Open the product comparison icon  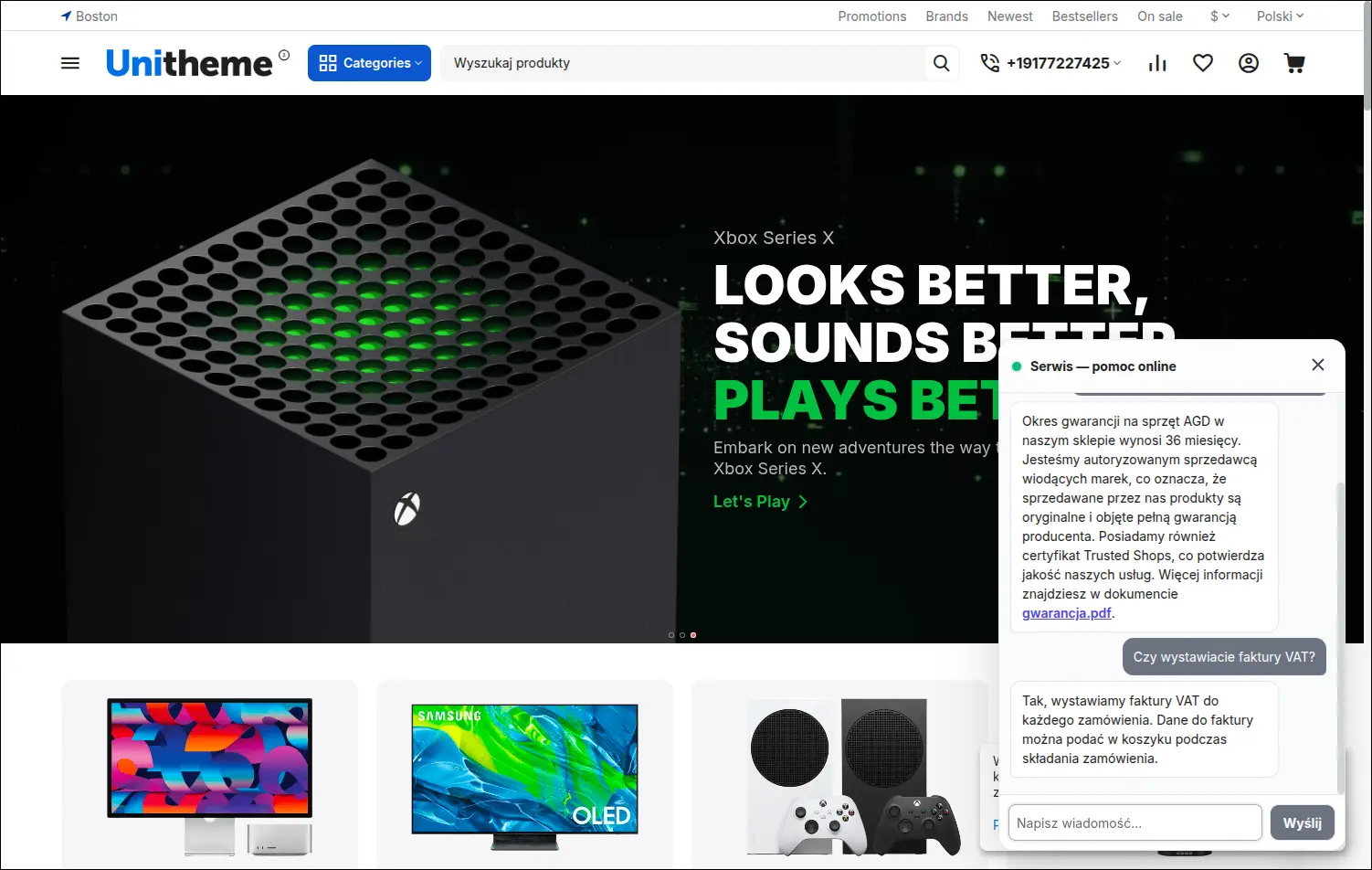pyautogui.click(x=1157, y=63)
